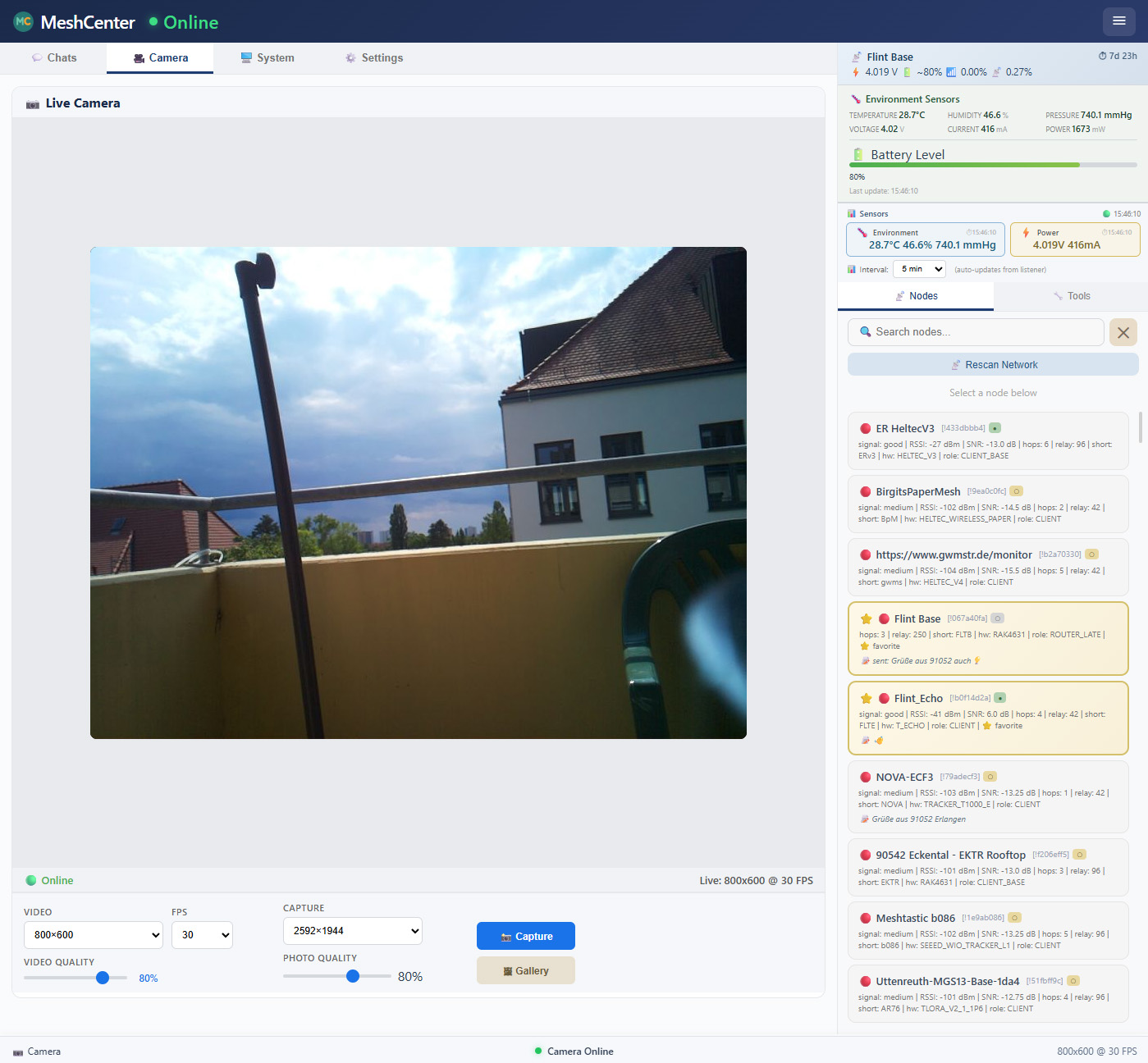Click the badge next to NOVA-ECF3 ID

pos(990,777)
